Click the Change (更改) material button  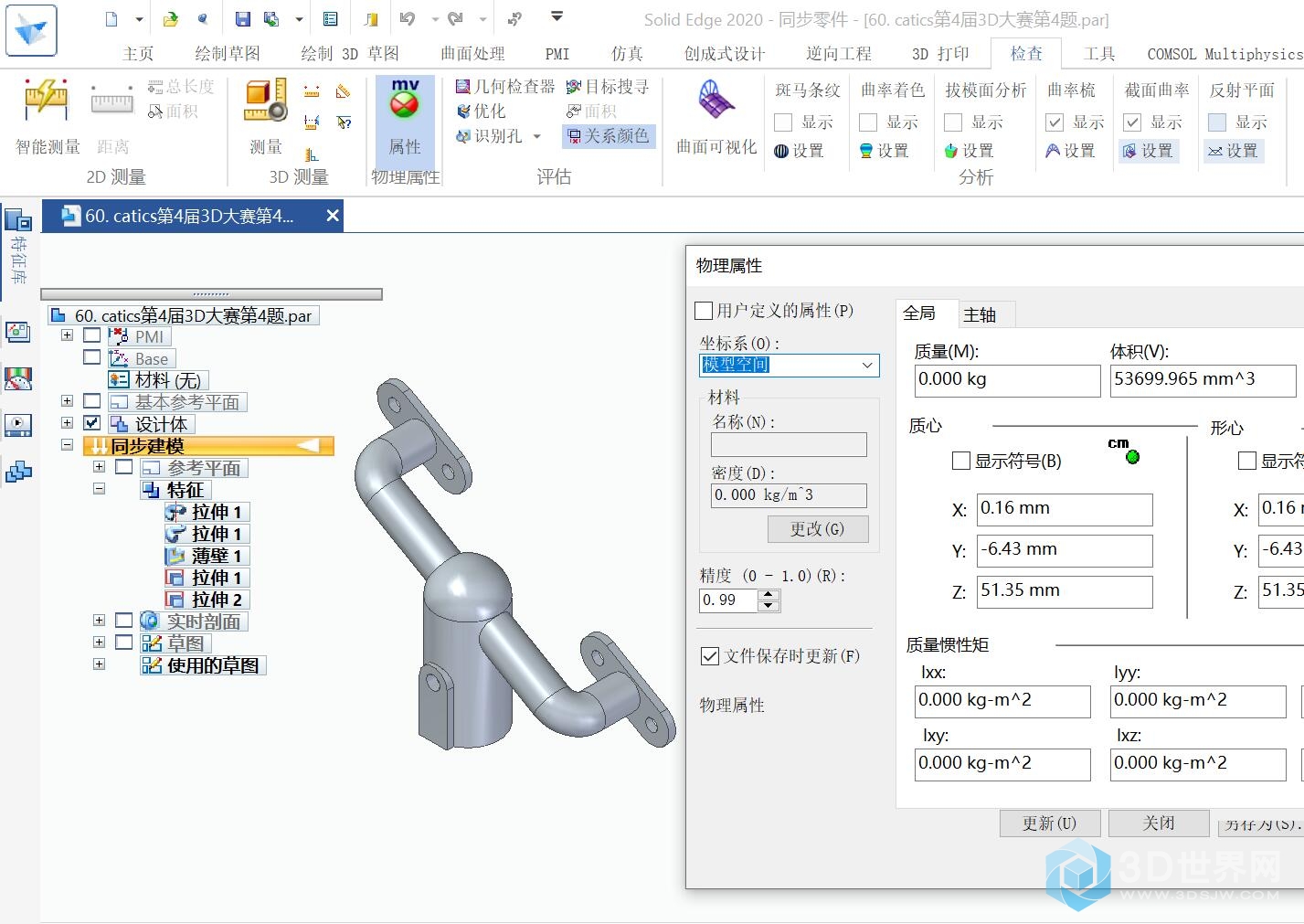(817, 529)
